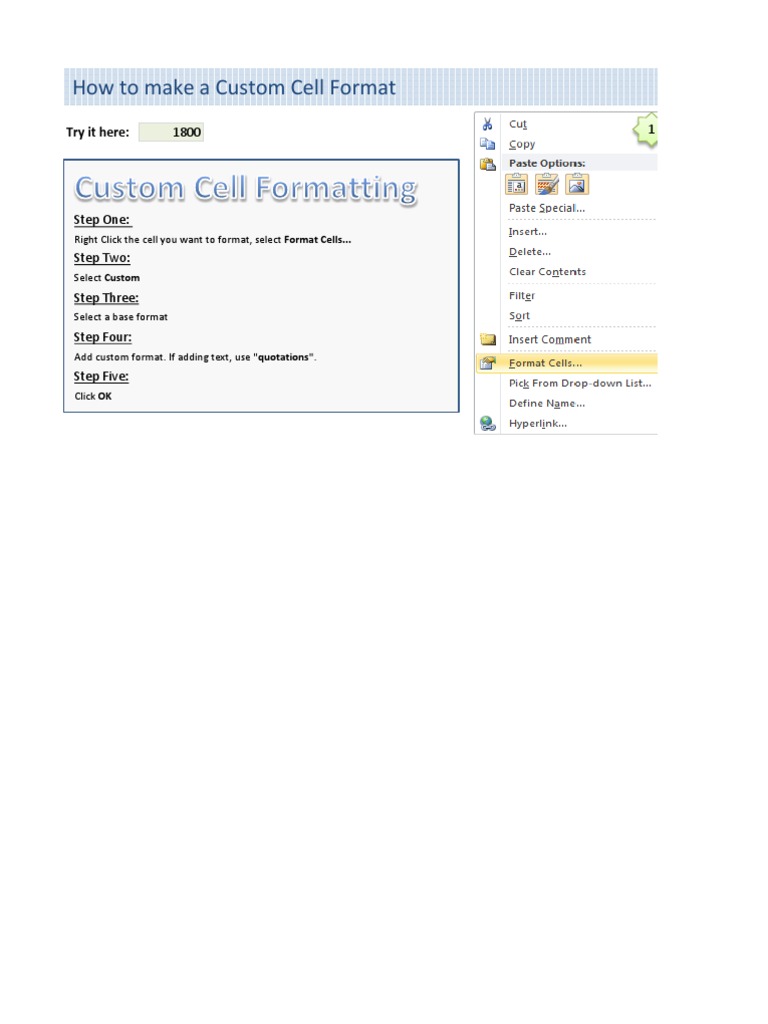Click the 'Step Four:' heading
The height and width of the screenshot is (1024, 768).
(103, 338)
